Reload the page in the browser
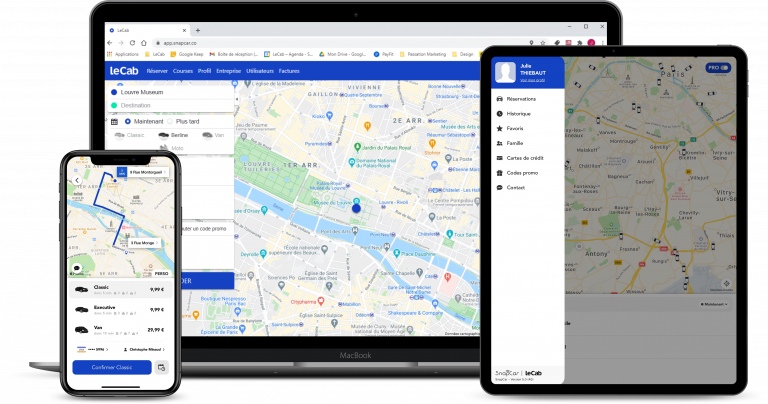The image size is (768, 404). (x=132, y=43)
